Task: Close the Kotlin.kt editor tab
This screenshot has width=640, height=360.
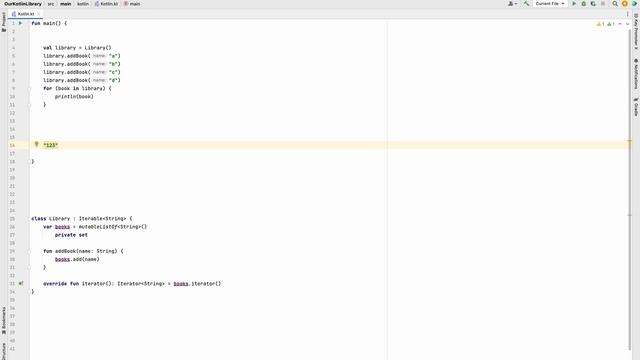Action: [39, 14]
